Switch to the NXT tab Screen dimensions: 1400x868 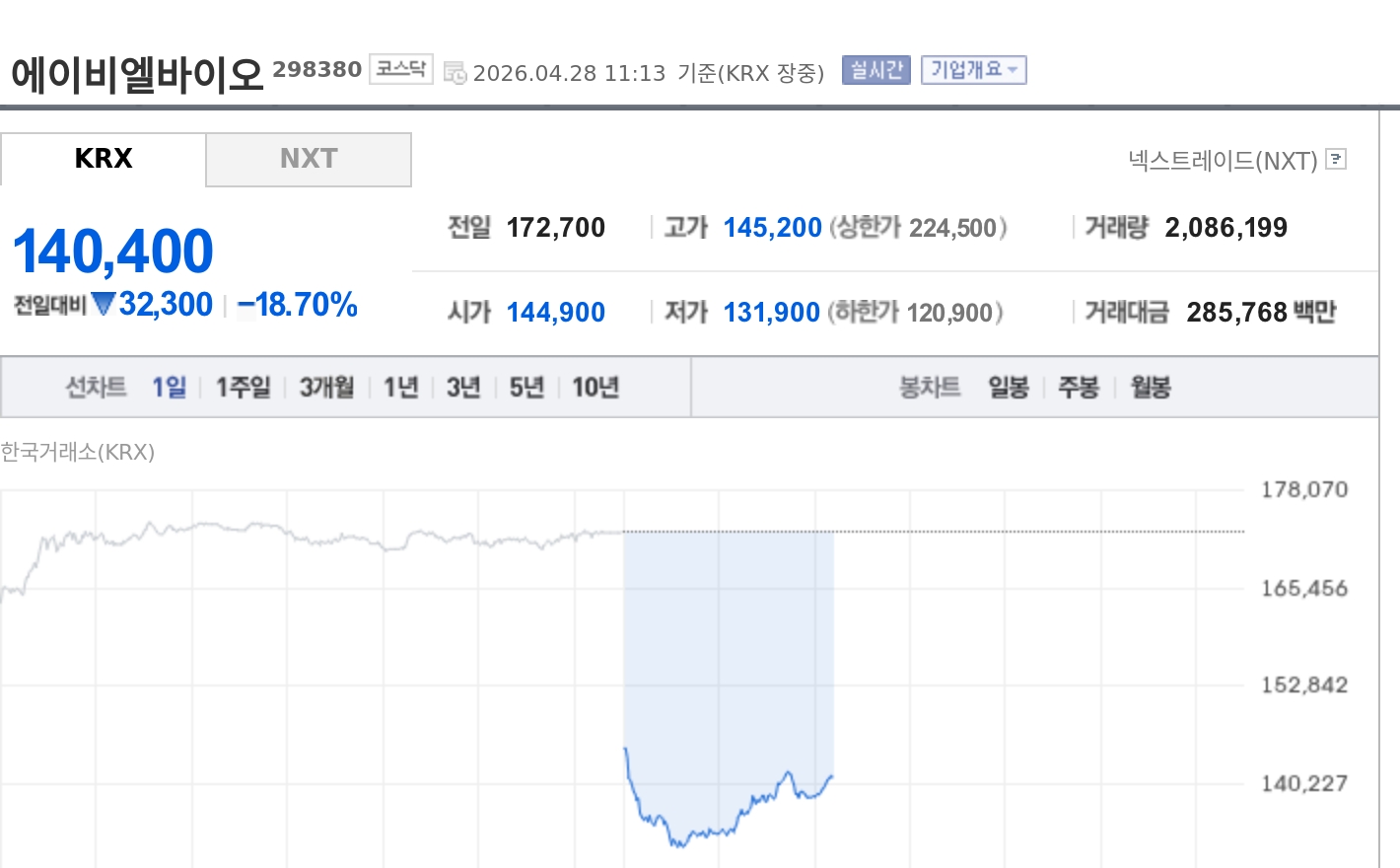pos(309,159)
